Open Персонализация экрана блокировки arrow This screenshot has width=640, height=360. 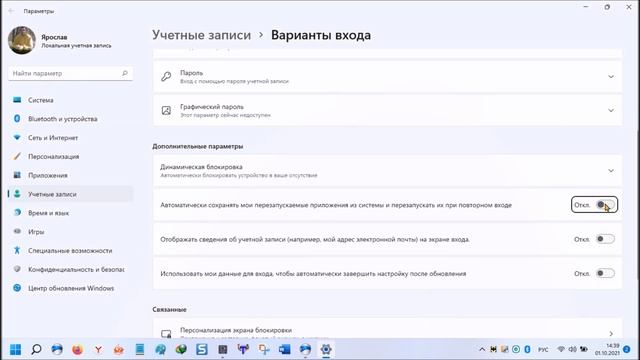point(611,333)
